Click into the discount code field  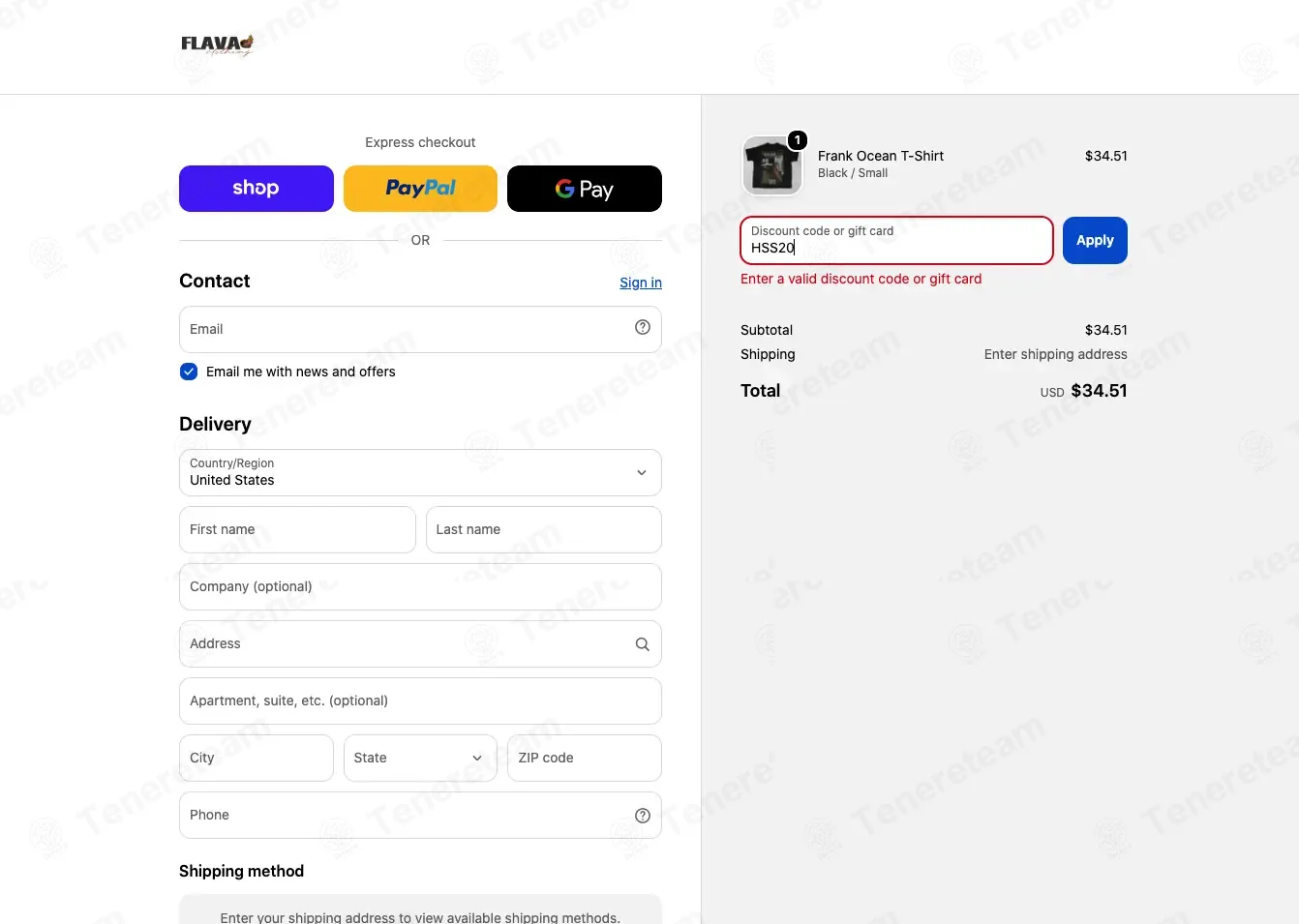[x=896, y=240]
